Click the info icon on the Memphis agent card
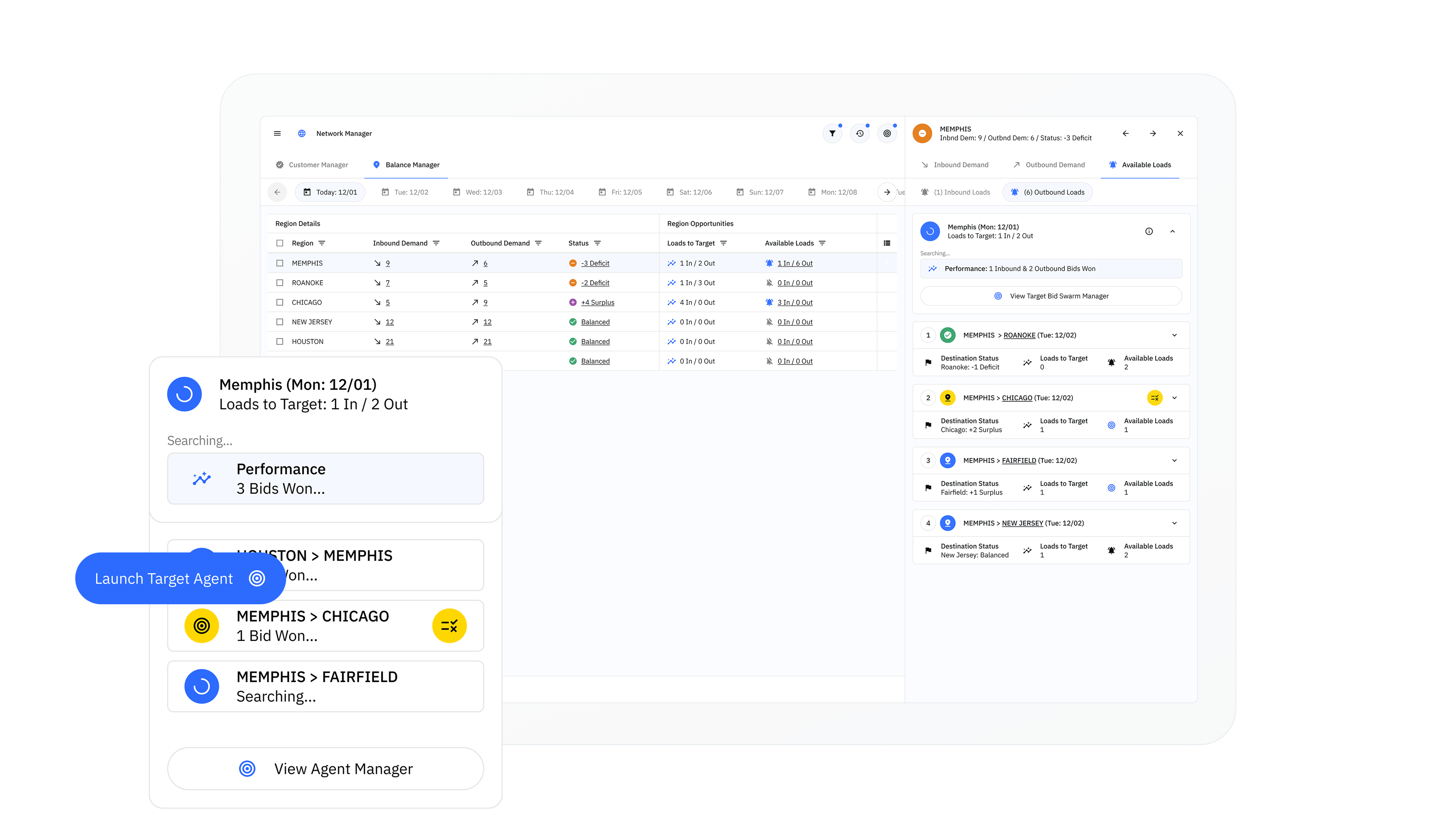 1149,231
